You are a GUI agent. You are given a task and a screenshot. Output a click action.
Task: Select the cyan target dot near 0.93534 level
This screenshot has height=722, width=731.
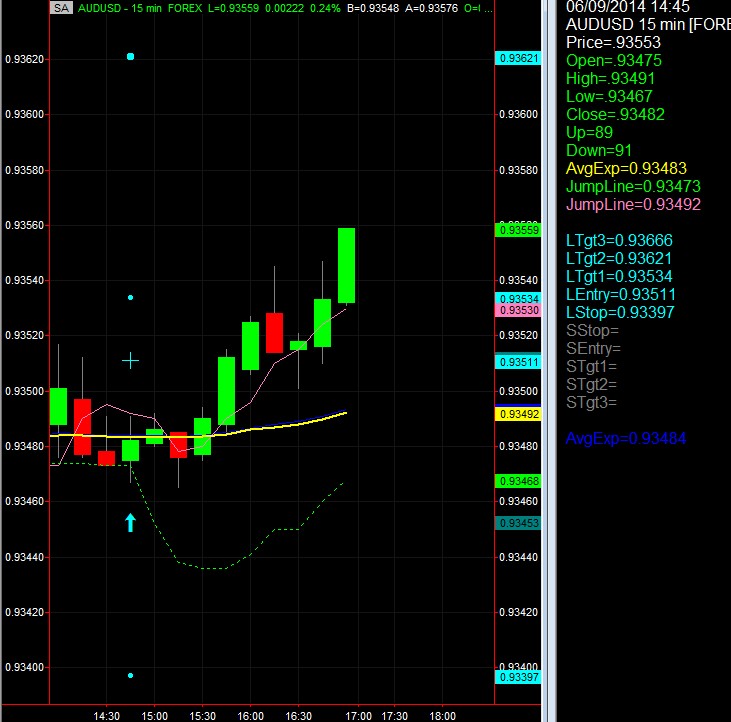[x=131, y=297]
